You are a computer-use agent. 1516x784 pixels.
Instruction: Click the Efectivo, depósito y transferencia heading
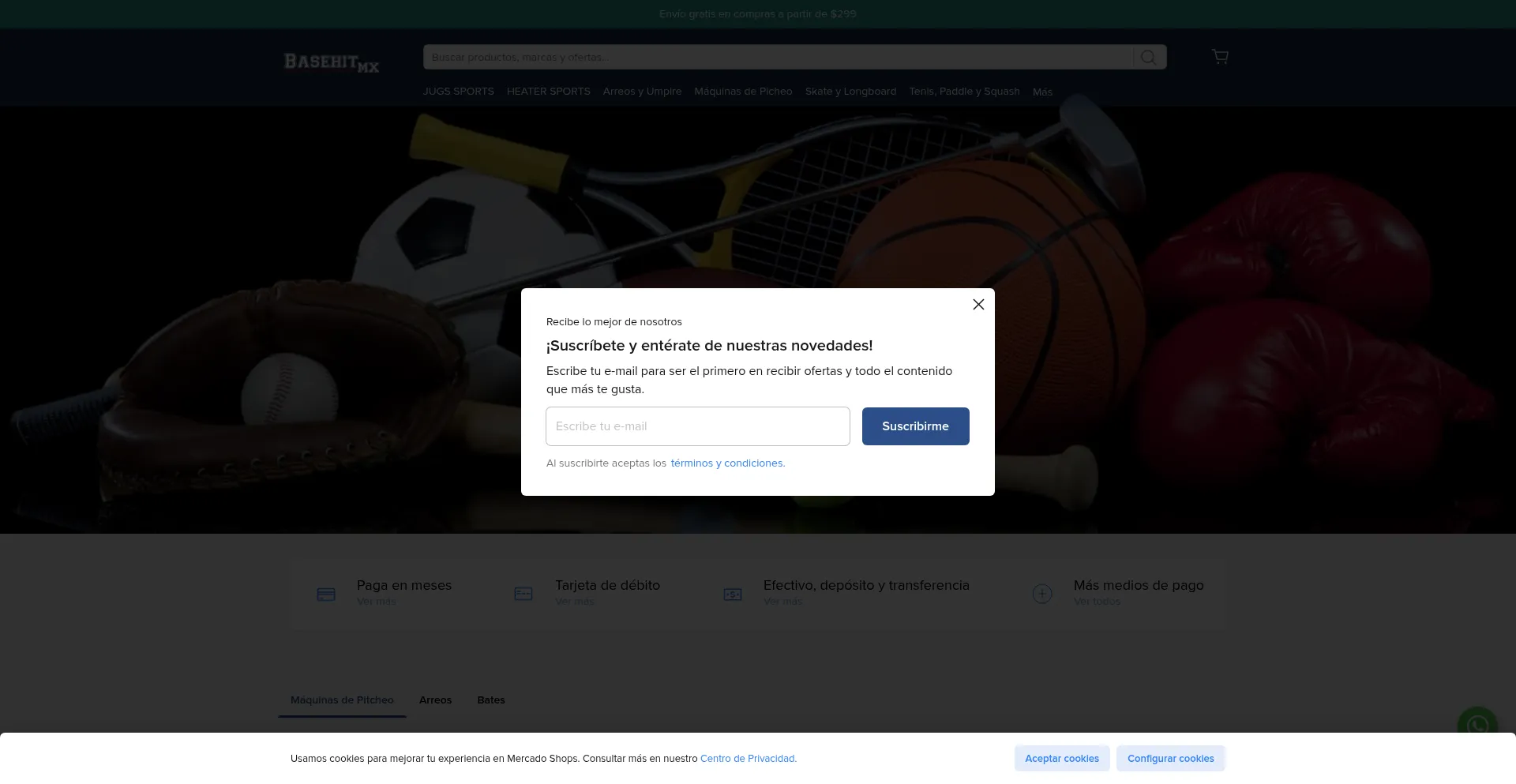click(x=866, y=585)
